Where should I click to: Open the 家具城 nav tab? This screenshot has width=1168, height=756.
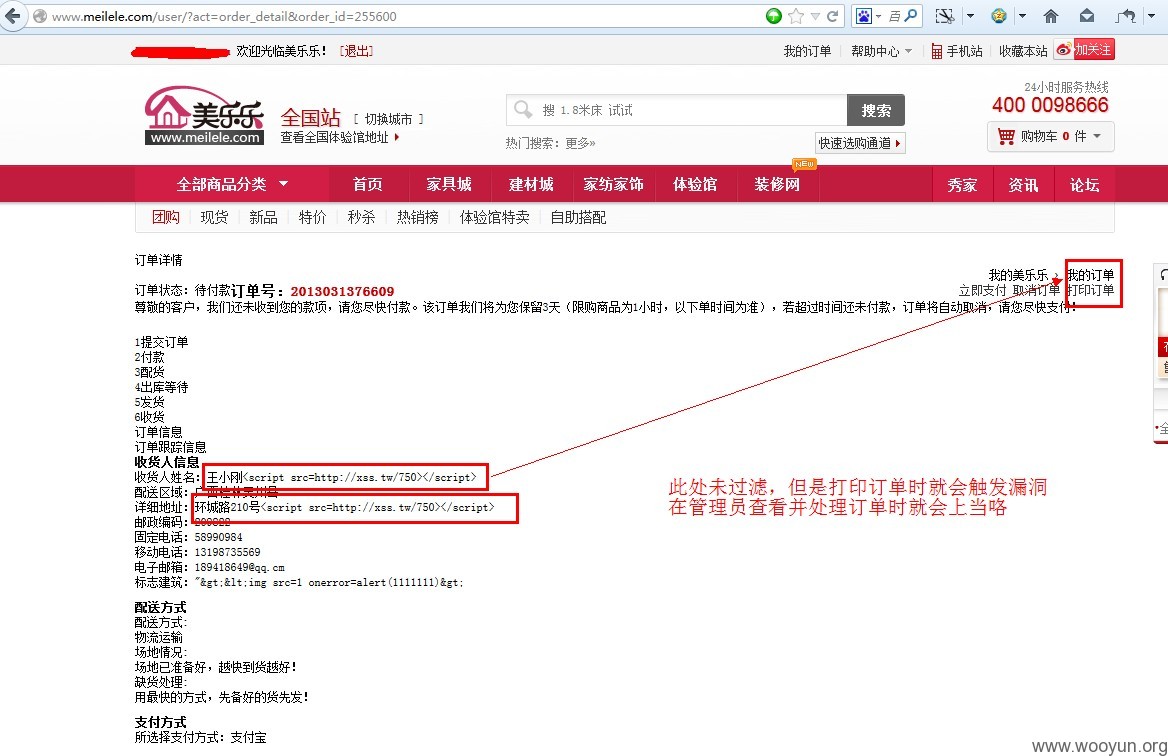[449, 184]
